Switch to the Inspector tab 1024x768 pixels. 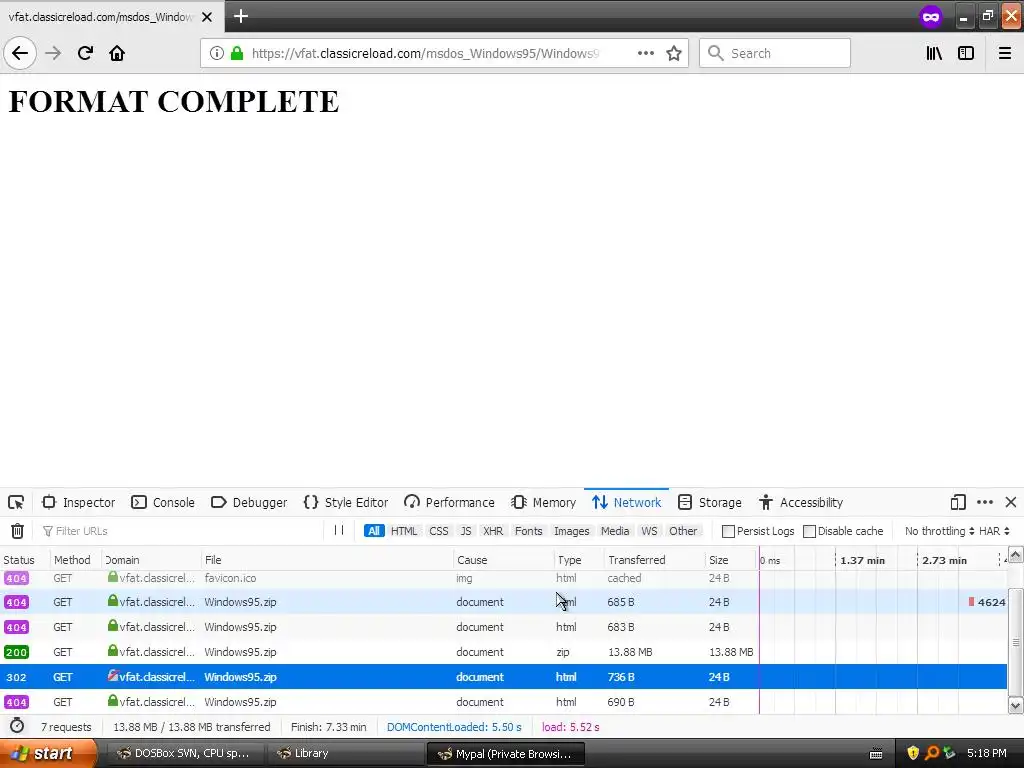79,502
